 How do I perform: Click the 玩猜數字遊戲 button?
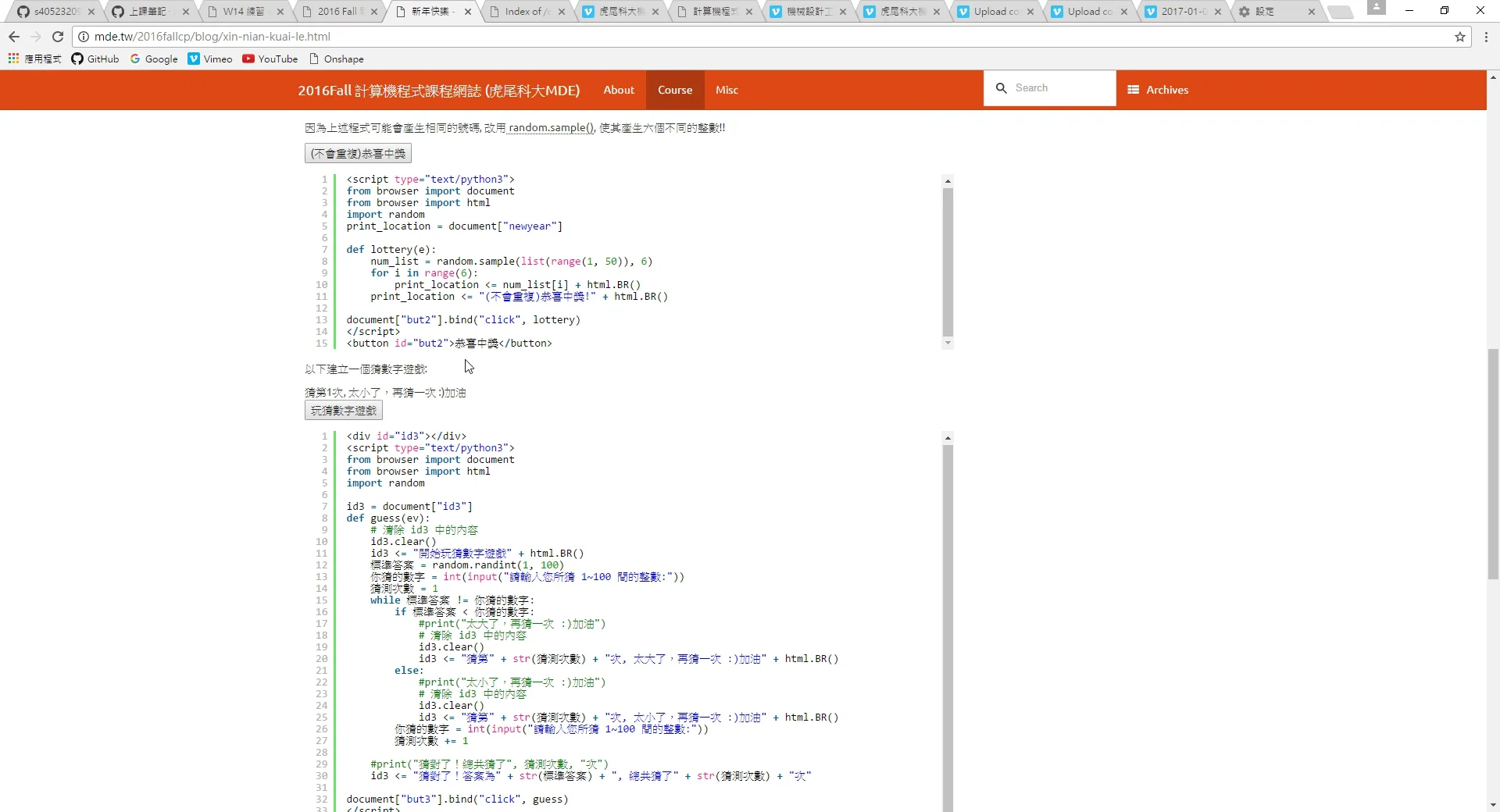pyautogui.click(x=344, y=411)
